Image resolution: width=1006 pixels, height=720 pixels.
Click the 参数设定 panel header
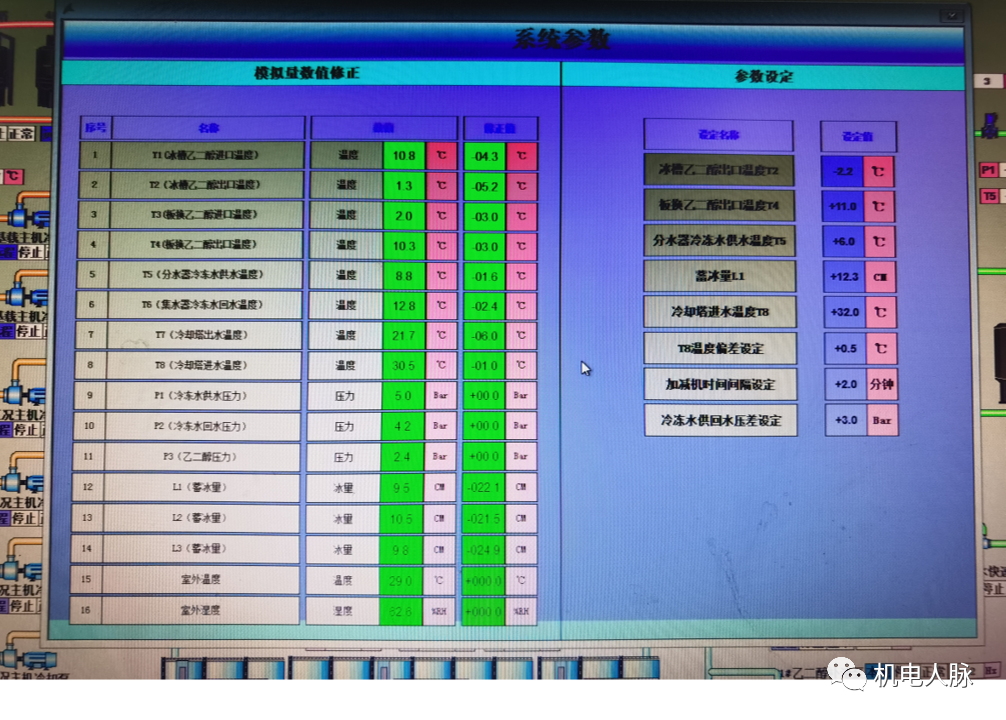point(763,76)
